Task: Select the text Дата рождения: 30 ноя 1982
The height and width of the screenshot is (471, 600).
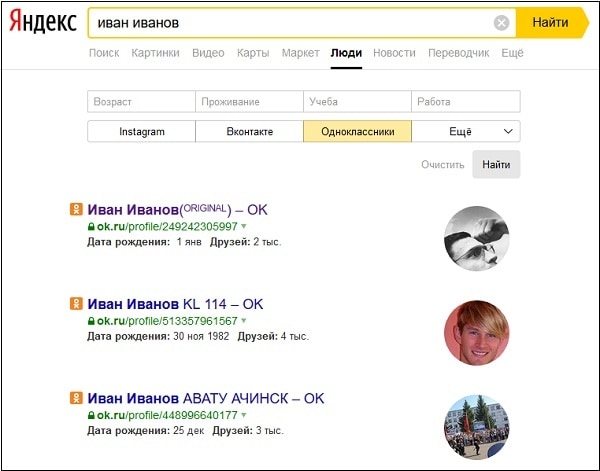Action: point(158,336)
